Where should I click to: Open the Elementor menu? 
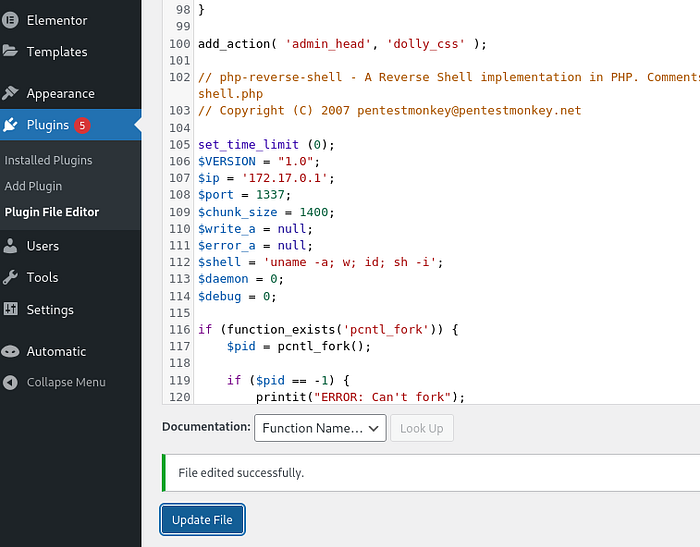point(57,20)
